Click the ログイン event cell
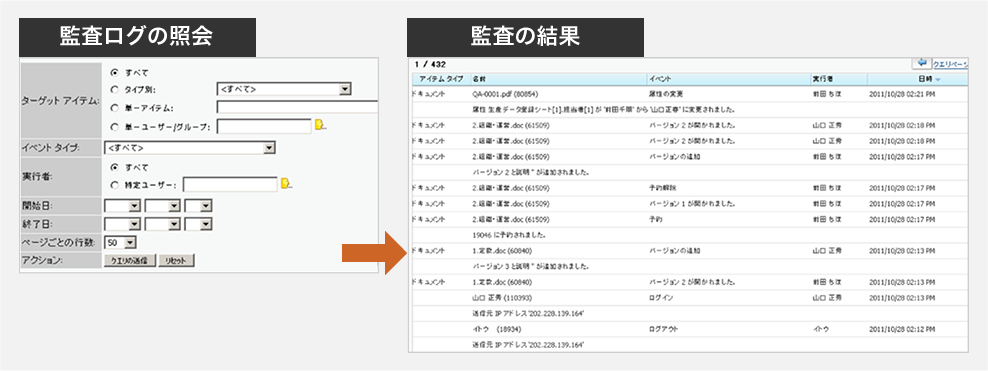Image resolution: width=988 pixels, height=371 pixels. pyautogui.click(x=662, y=297)
